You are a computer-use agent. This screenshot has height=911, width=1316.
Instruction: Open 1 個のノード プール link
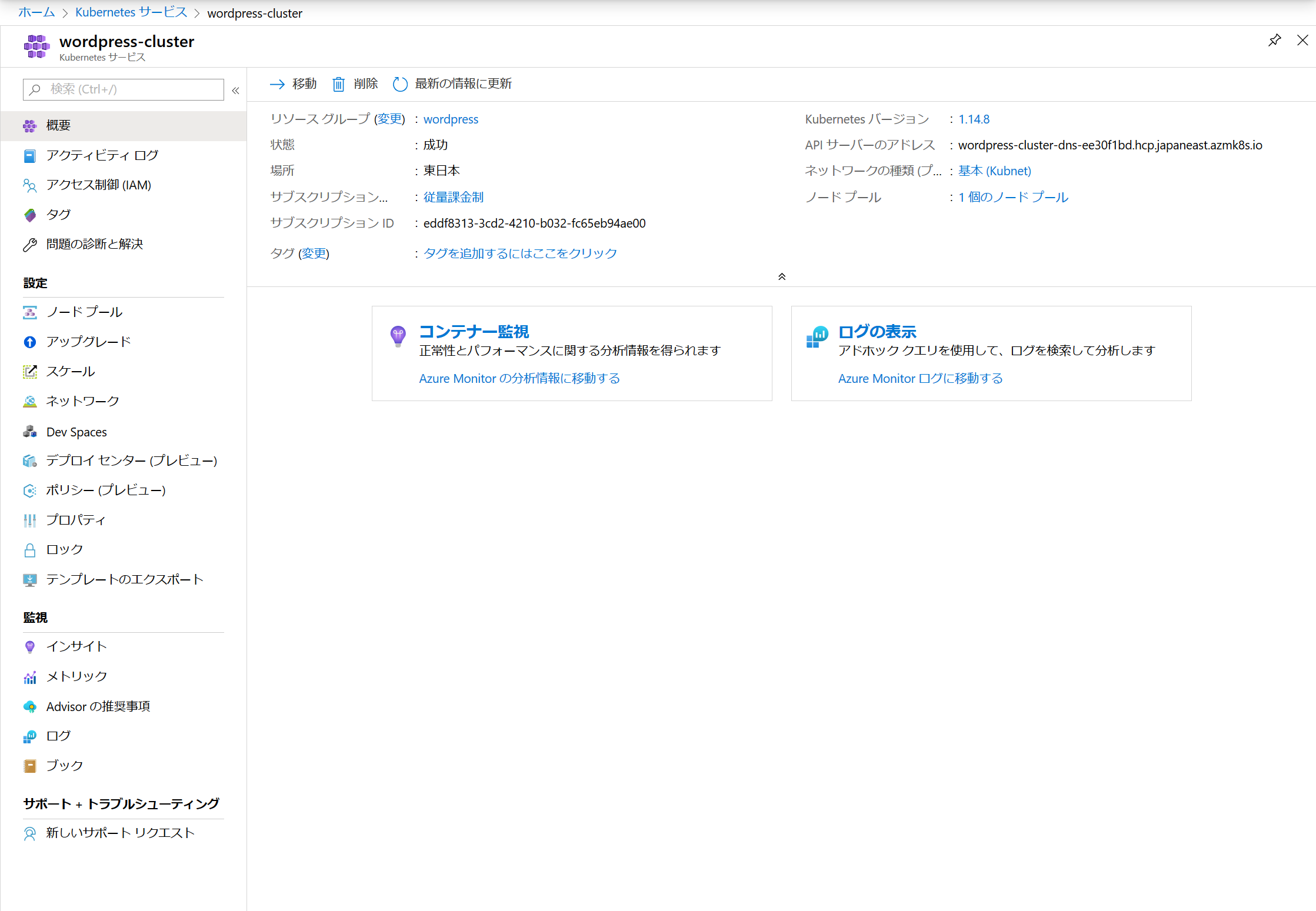tap(1013, 197)
